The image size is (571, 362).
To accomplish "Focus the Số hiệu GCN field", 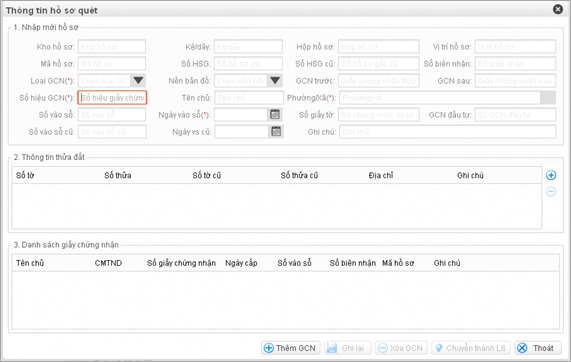I will [x=112, y=98].
